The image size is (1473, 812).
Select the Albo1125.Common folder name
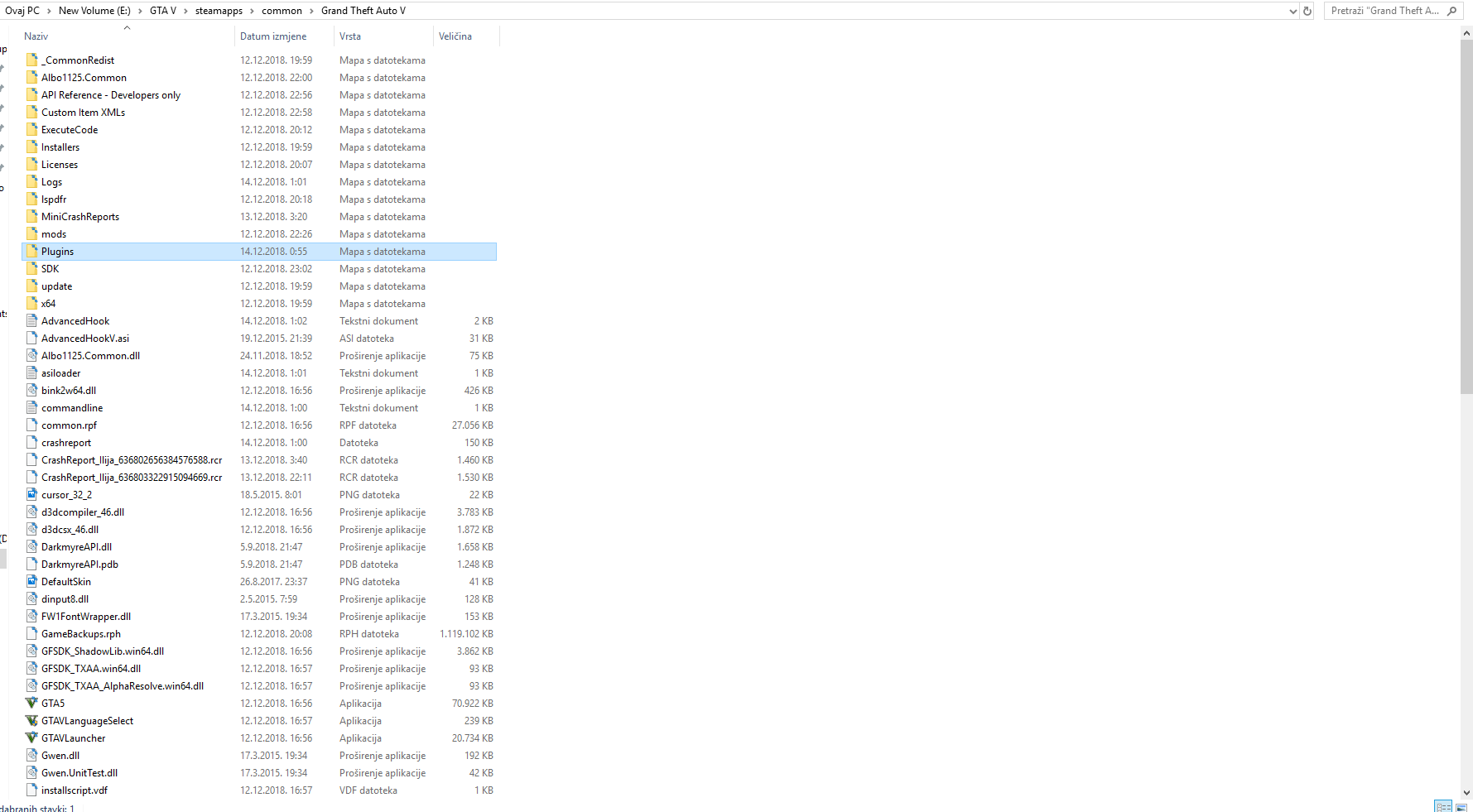(84, 78)
